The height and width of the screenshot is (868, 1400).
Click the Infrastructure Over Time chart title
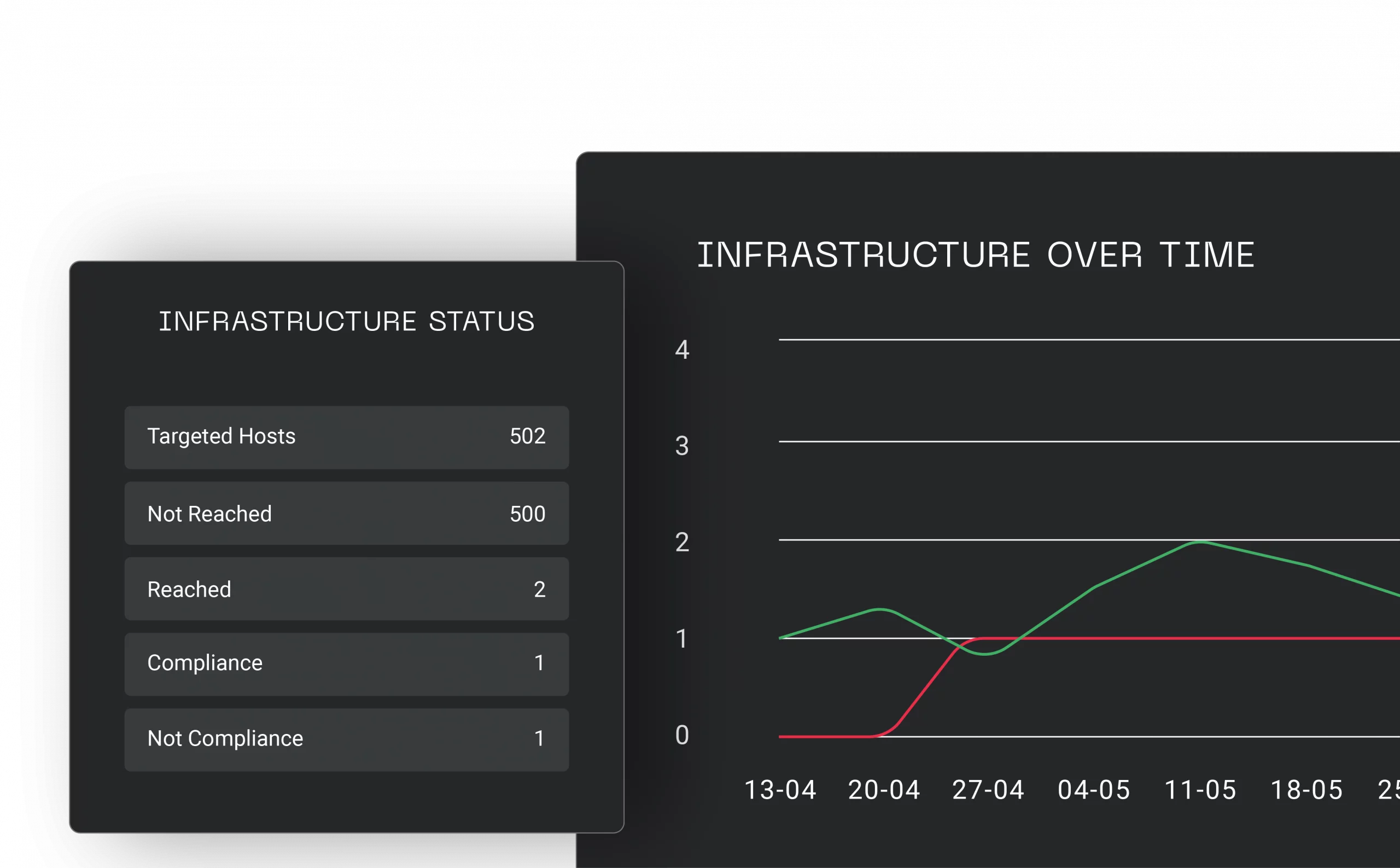pos(976,255)
